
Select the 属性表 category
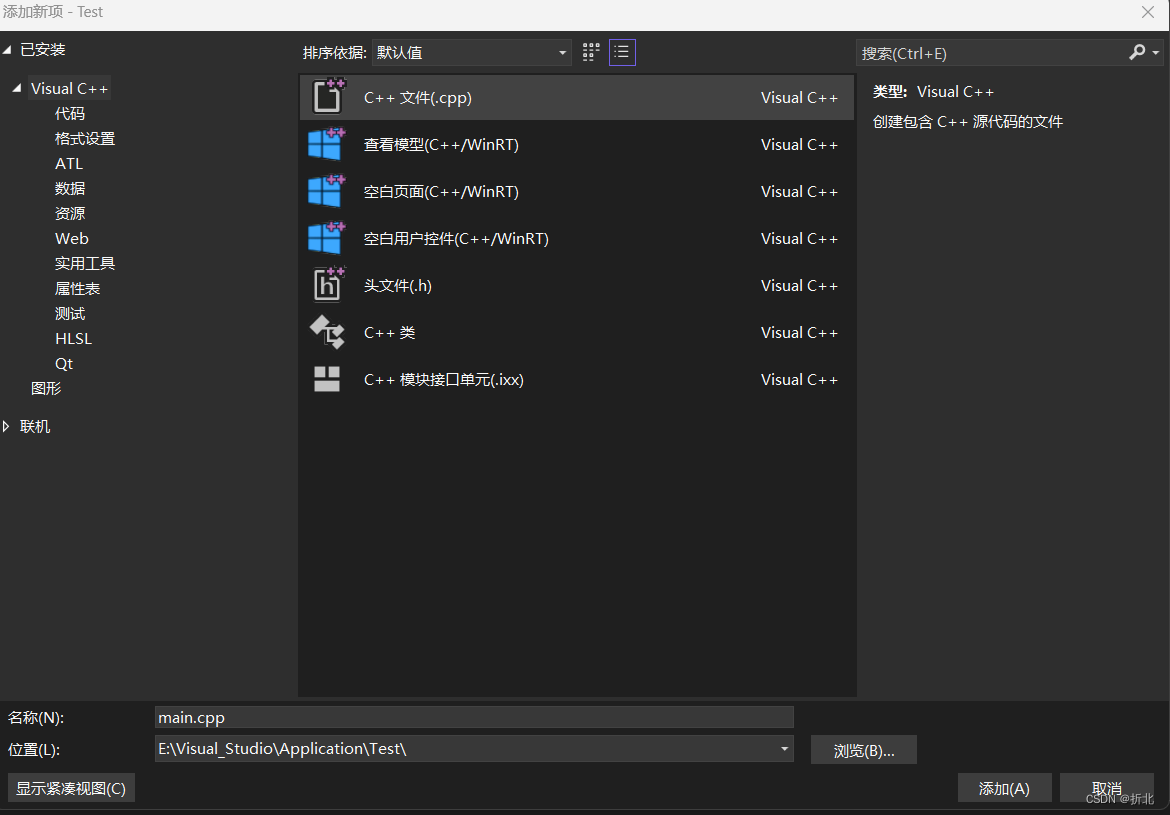(78, 289)
